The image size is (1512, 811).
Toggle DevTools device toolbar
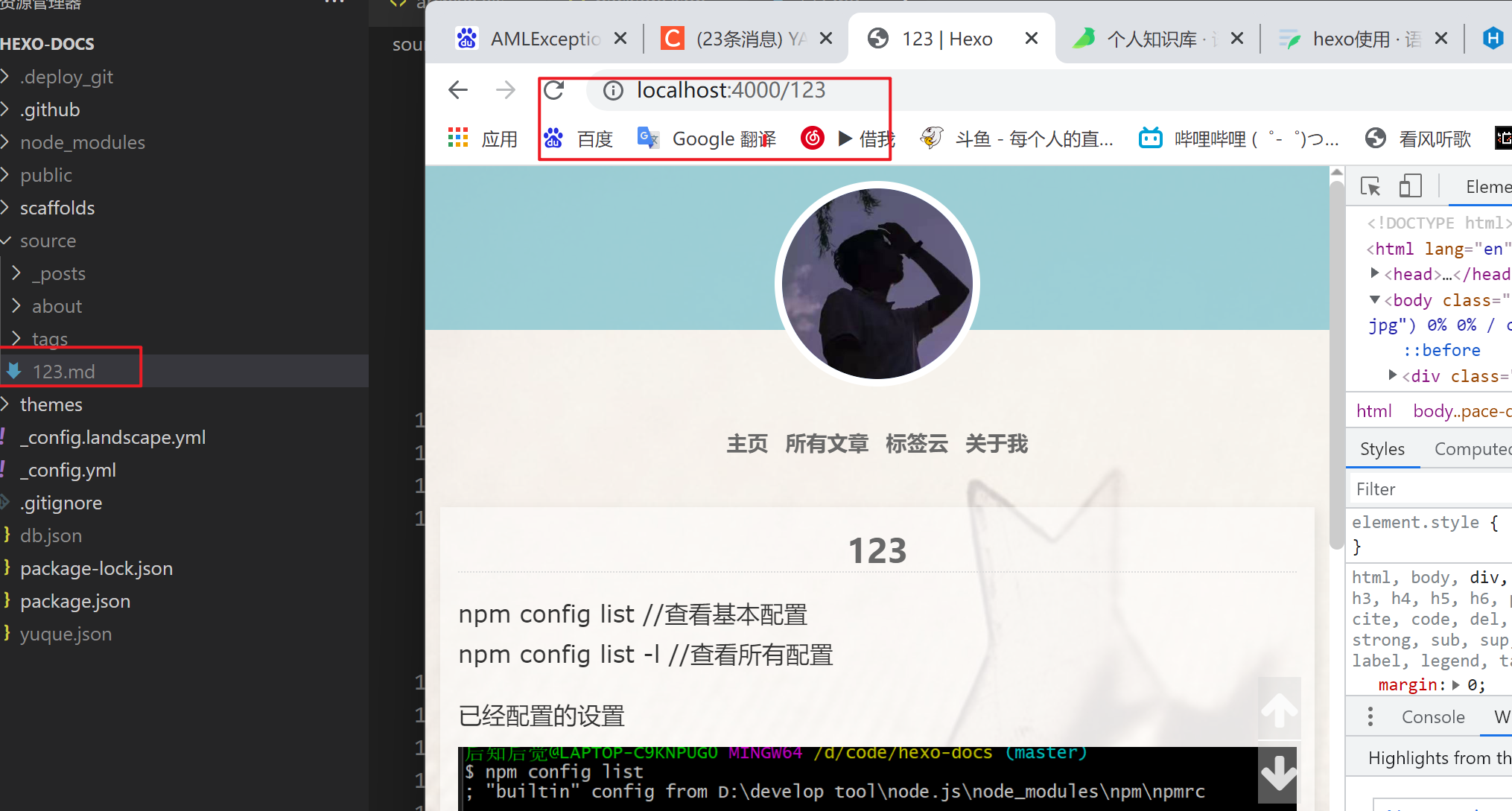[1410, 186]
